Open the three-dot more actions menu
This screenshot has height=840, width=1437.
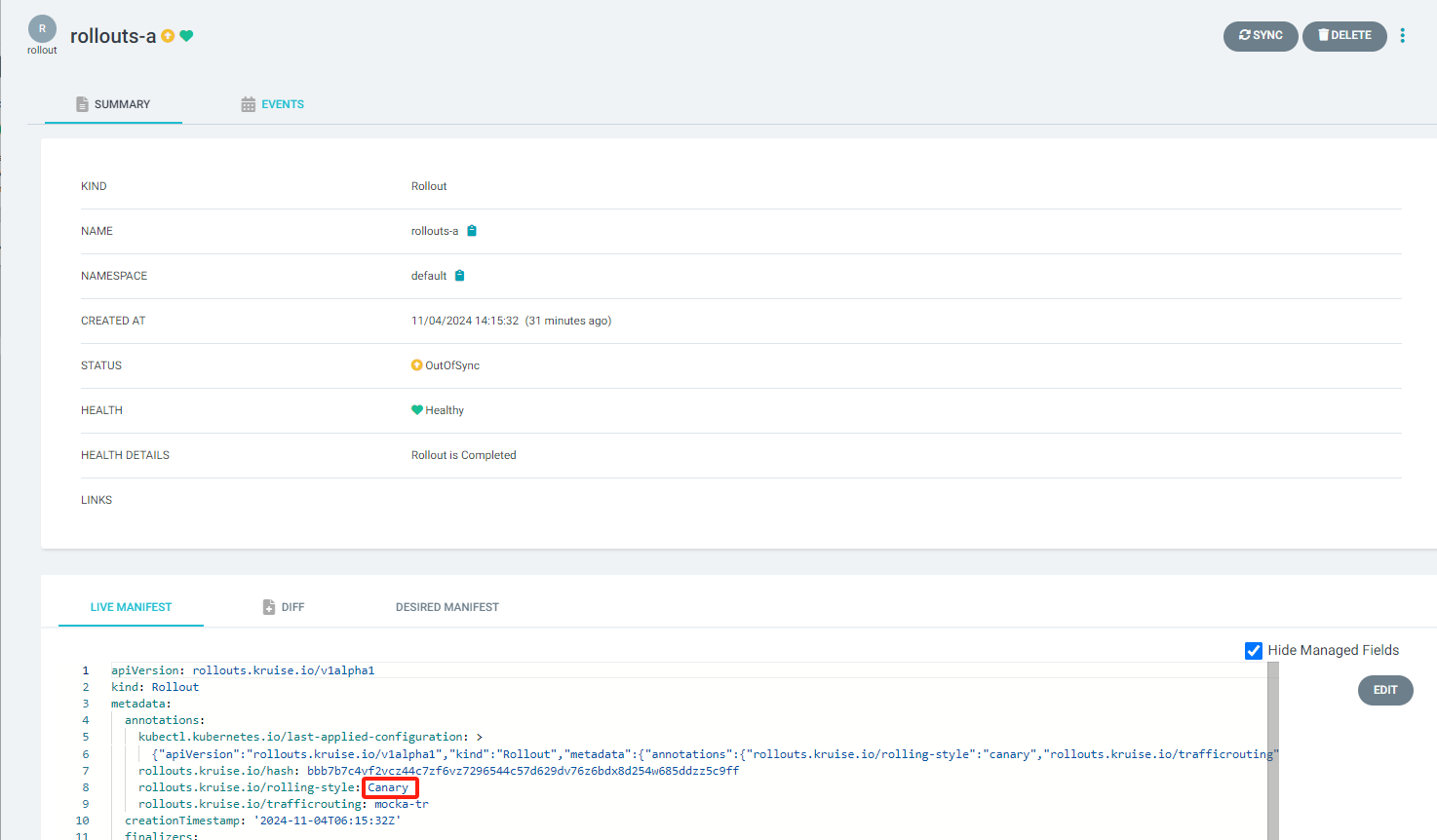coord(1402,36)
